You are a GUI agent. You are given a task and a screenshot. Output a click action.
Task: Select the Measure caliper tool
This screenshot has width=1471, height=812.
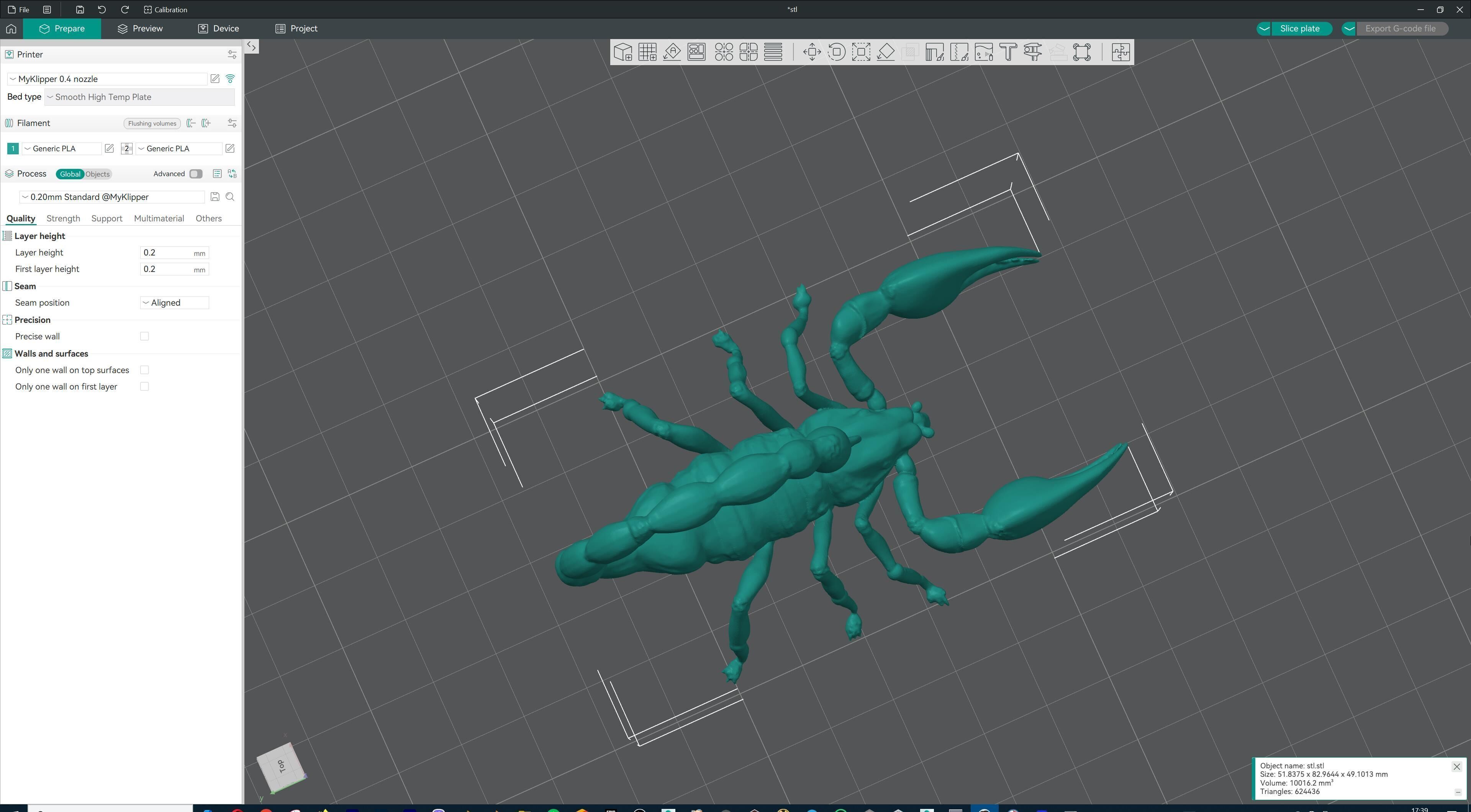point(1033,52)
